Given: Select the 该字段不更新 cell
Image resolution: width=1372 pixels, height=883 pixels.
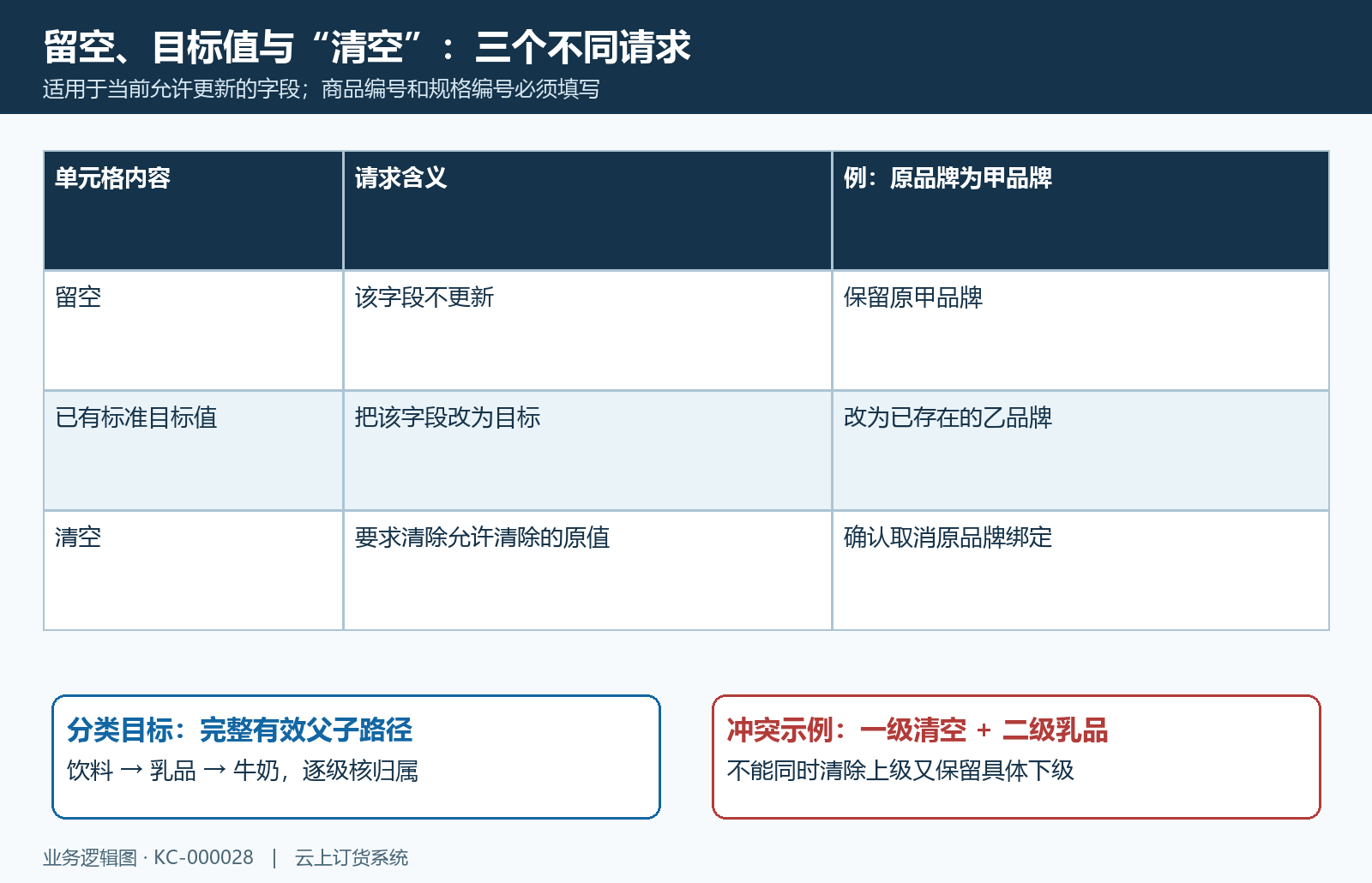Looking at the screenshot, I should point(587,331).
